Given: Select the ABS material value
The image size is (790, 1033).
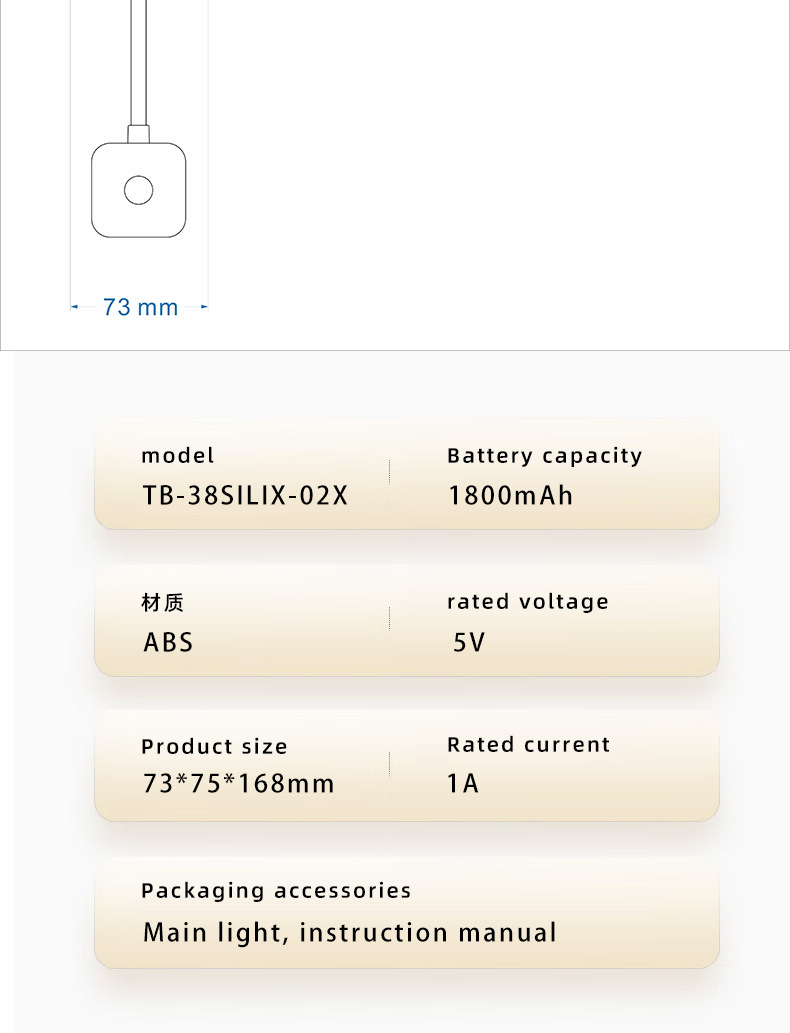Looking at the screenshot, I should coord(168,642).
